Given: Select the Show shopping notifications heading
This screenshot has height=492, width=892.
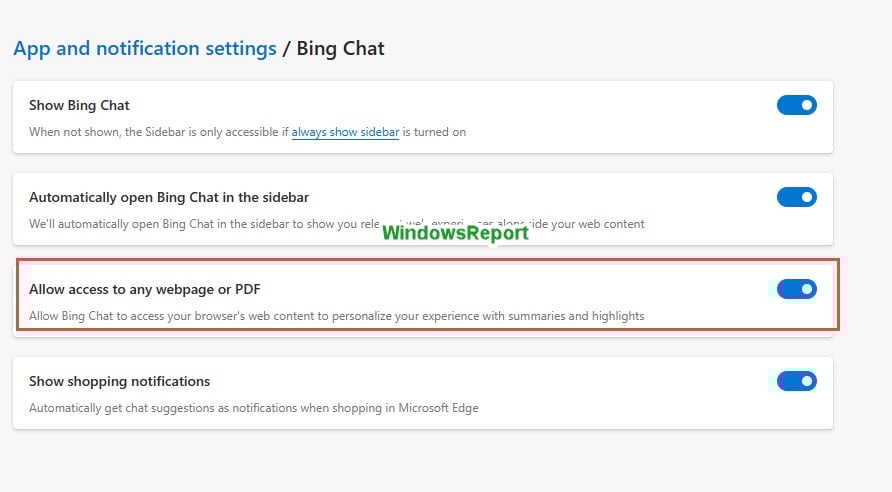Looking at the screenshot, I should [119, 381].
